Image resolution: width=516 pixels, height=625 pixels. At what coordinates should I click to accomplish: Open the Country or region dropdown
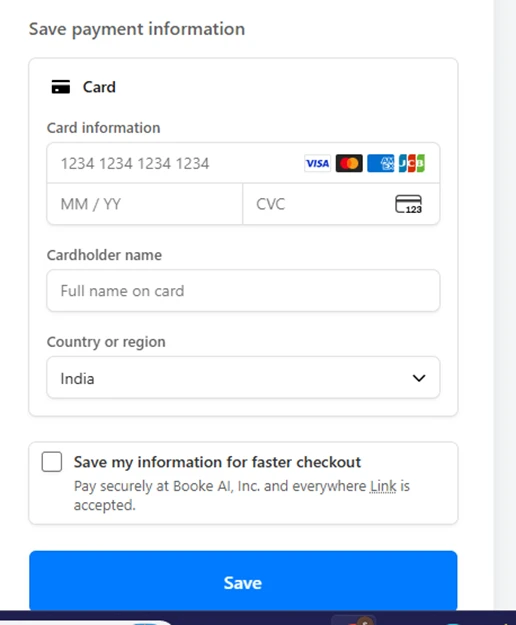(x=243, y=378)
